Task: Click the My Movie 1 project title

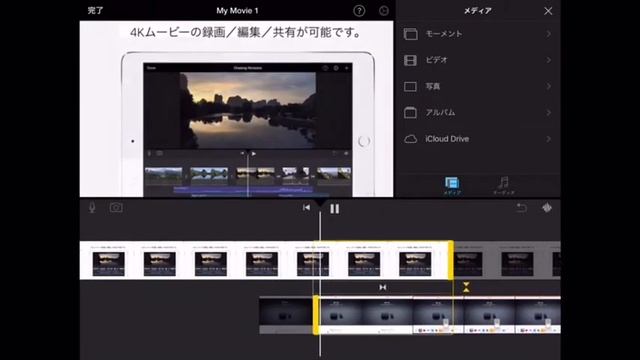Action: (237, 11)
